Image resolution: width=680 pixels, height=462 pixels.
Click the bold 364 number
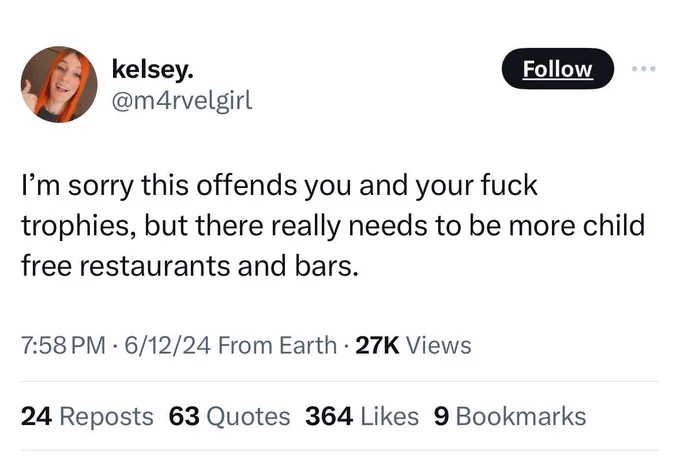pyautogui.click(x=329, y=416)
